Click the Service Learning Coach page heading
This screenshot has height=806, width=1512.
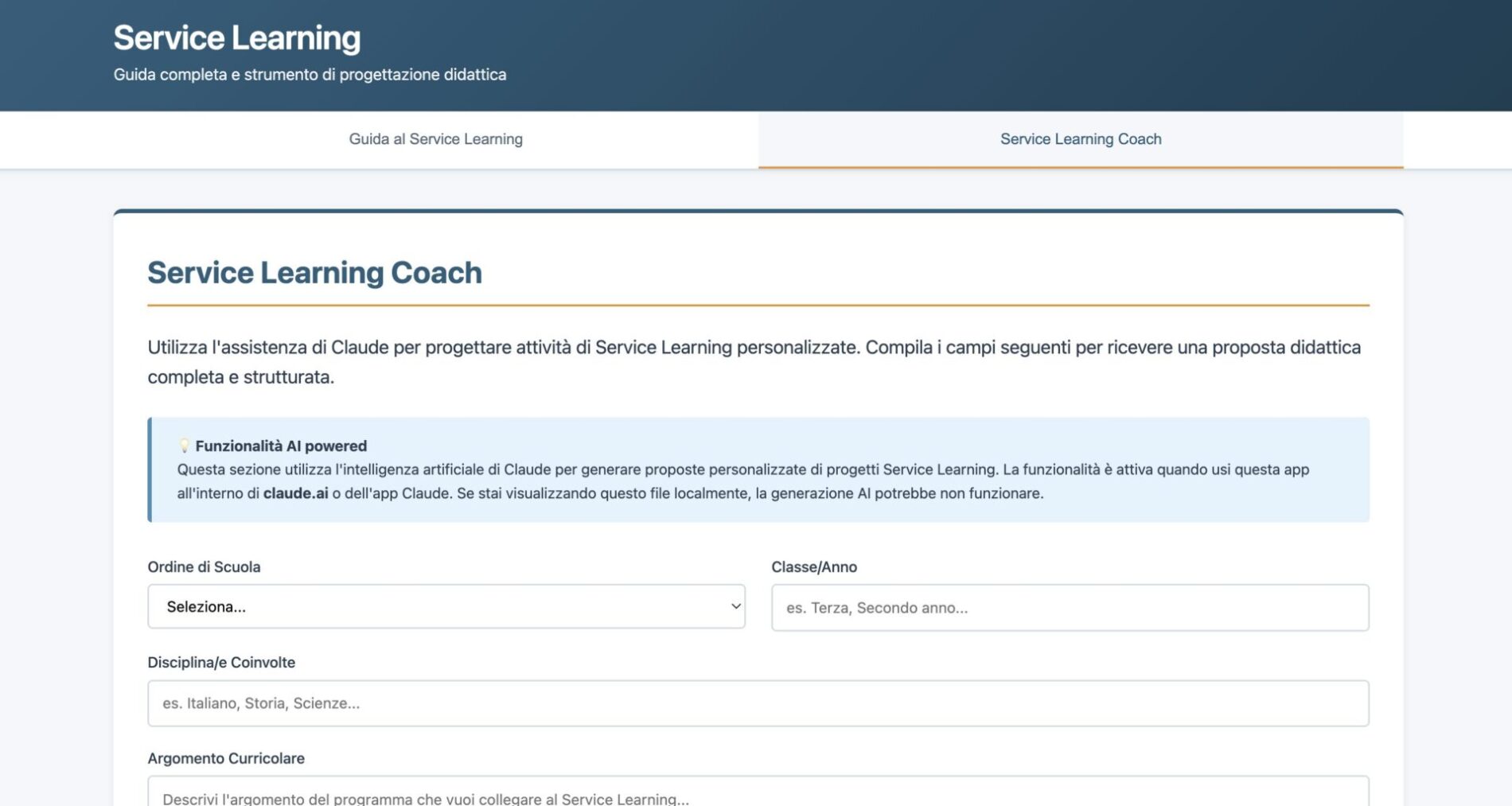pos(314,273)
